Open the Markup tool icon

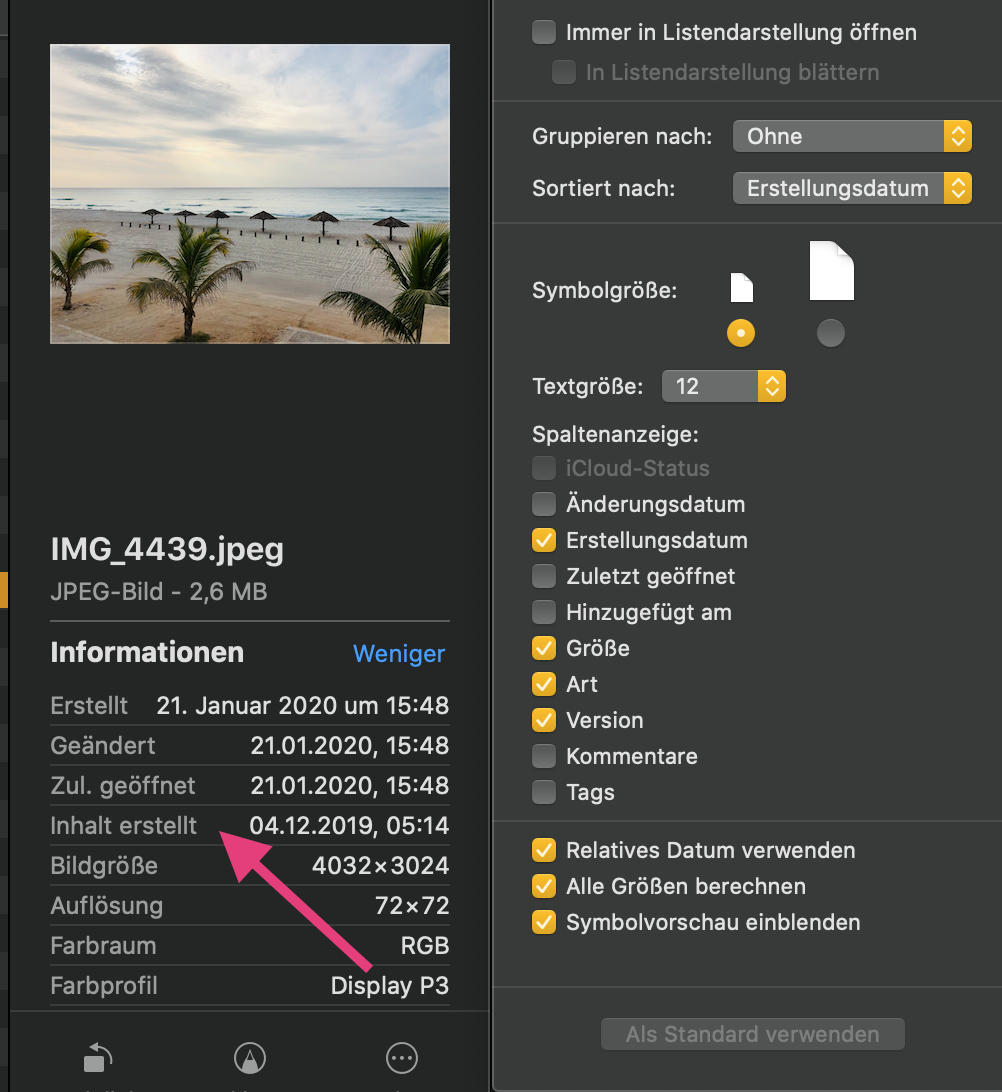[249, 1057]
